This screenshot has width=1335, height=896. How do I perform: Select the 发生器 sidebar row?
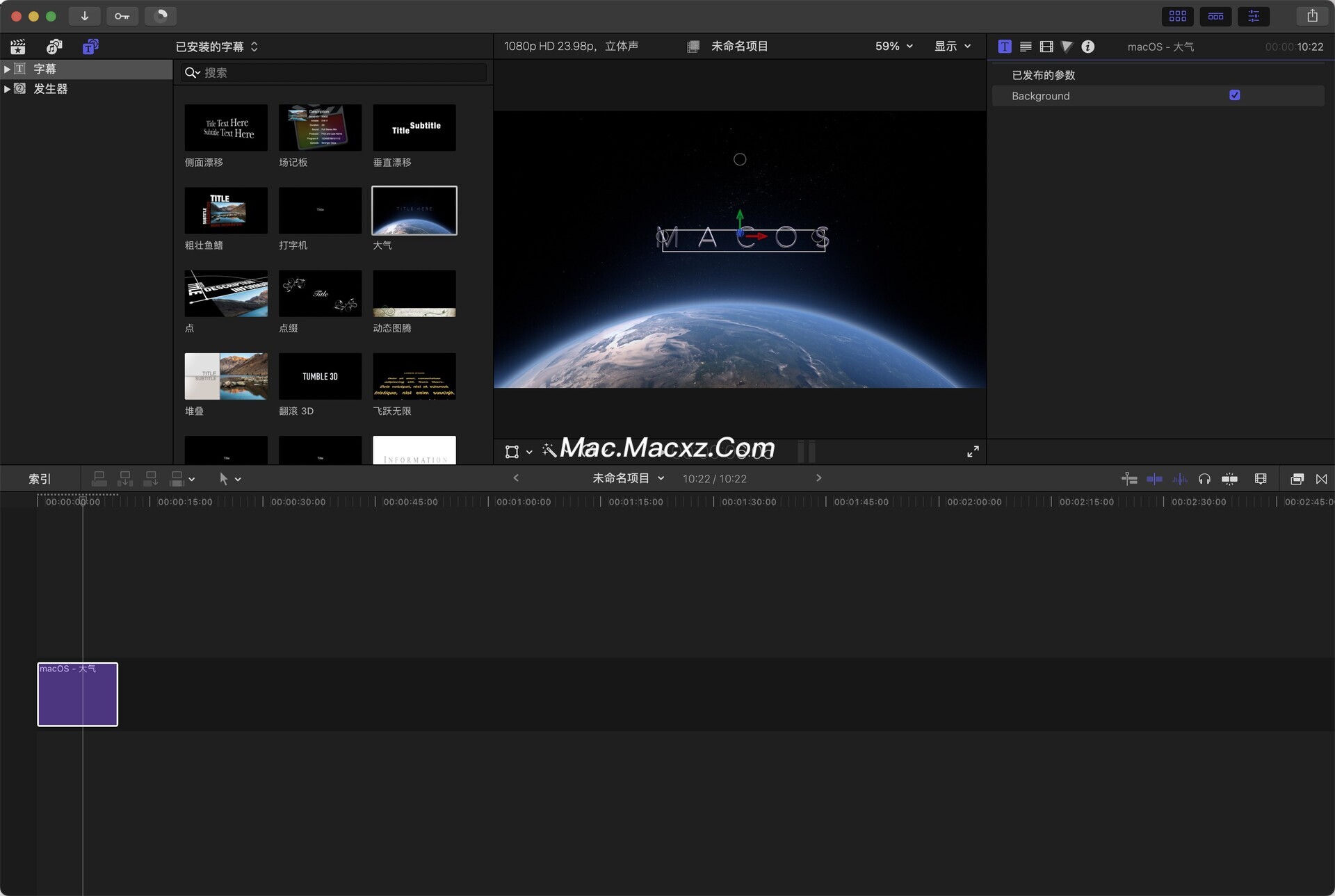tap(86, 89)
